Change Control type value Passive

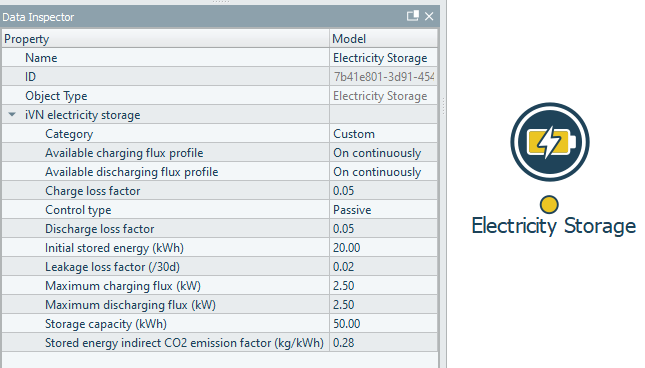(x=383, y=210)
